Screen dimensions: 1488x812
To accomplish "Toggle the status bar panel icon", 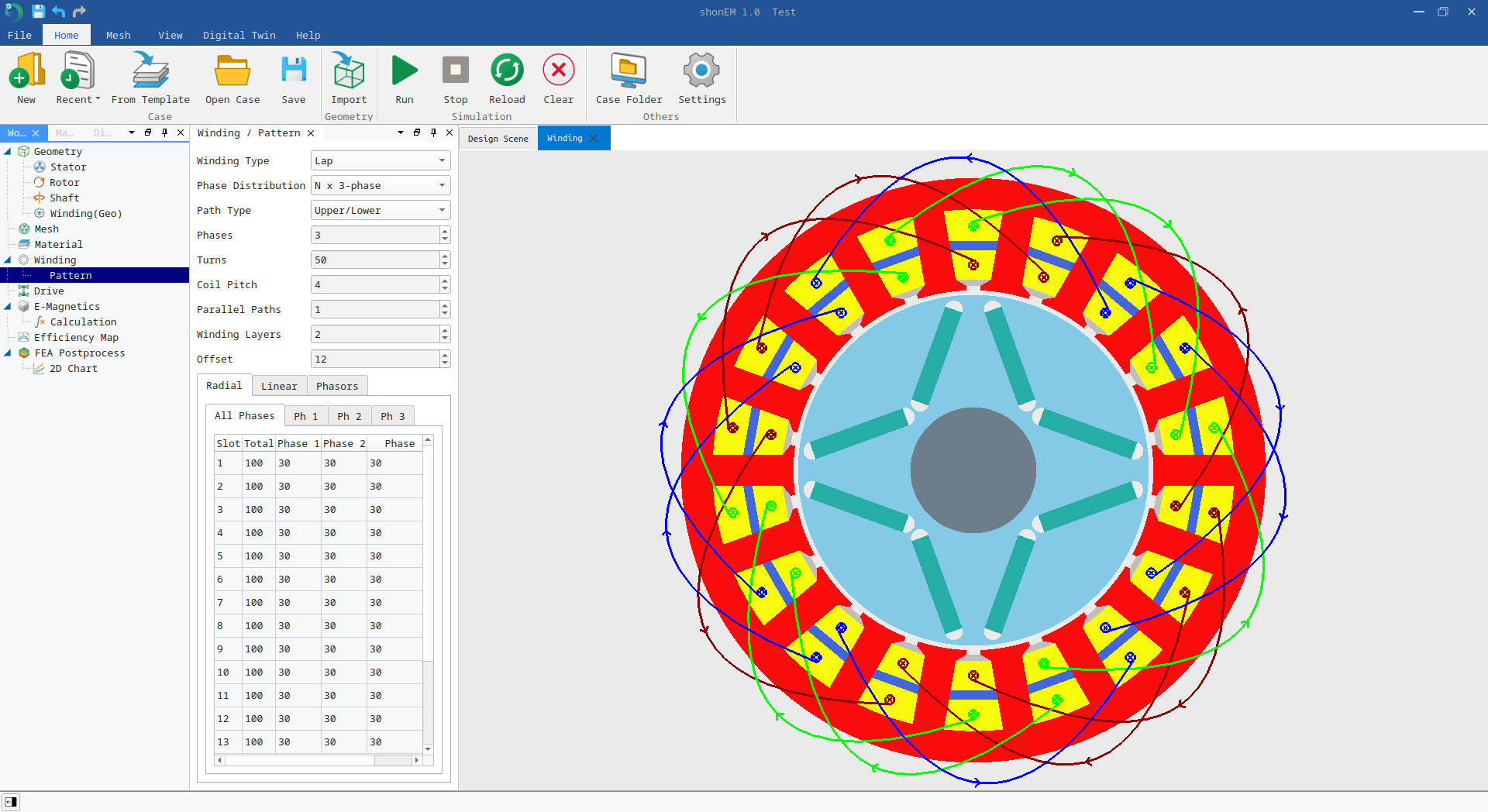I will (10, 802).
